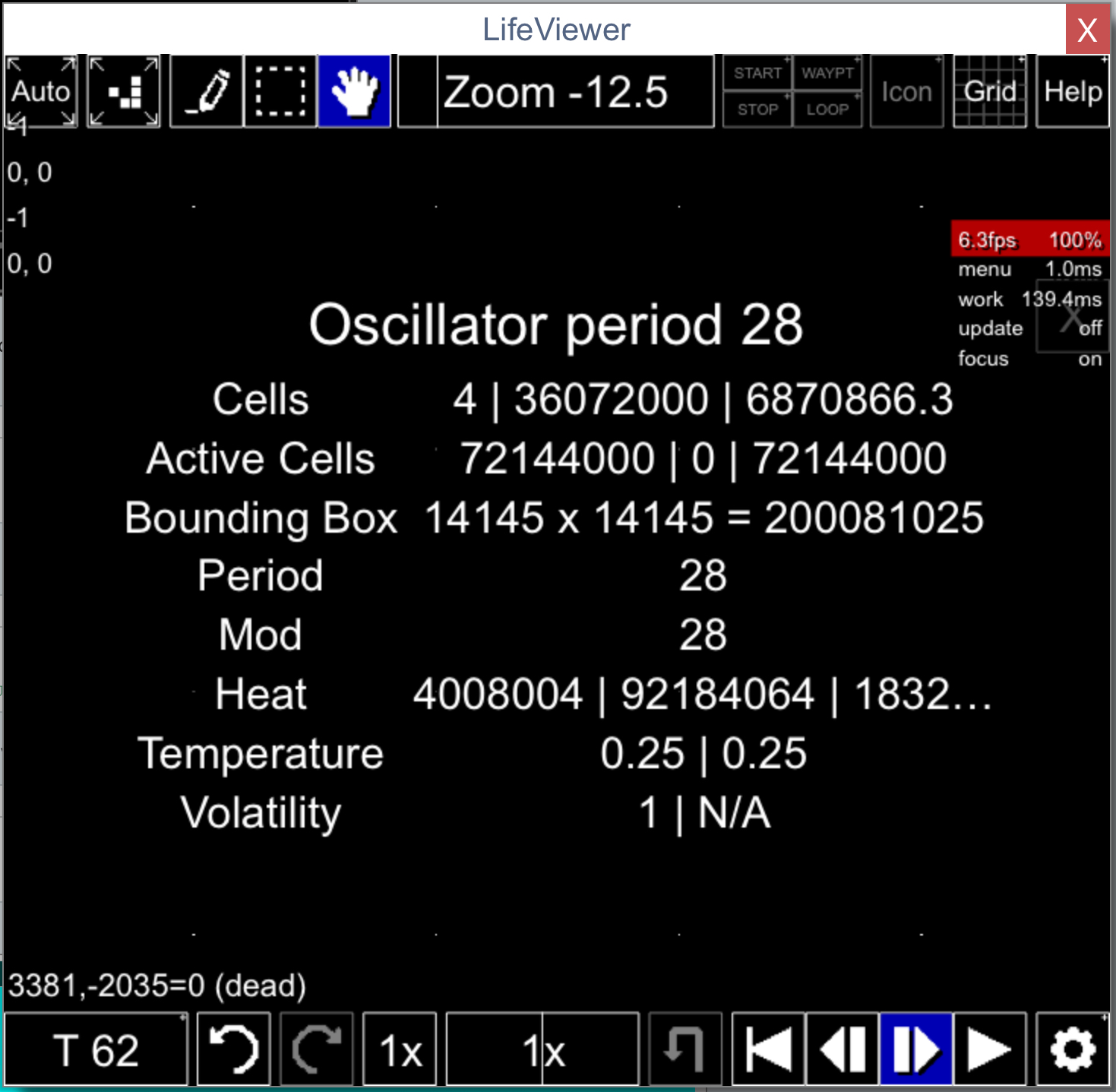Screen dimensions: 1116x1092
Task: Click the return arrow icon
Action: coord(685,1049)
